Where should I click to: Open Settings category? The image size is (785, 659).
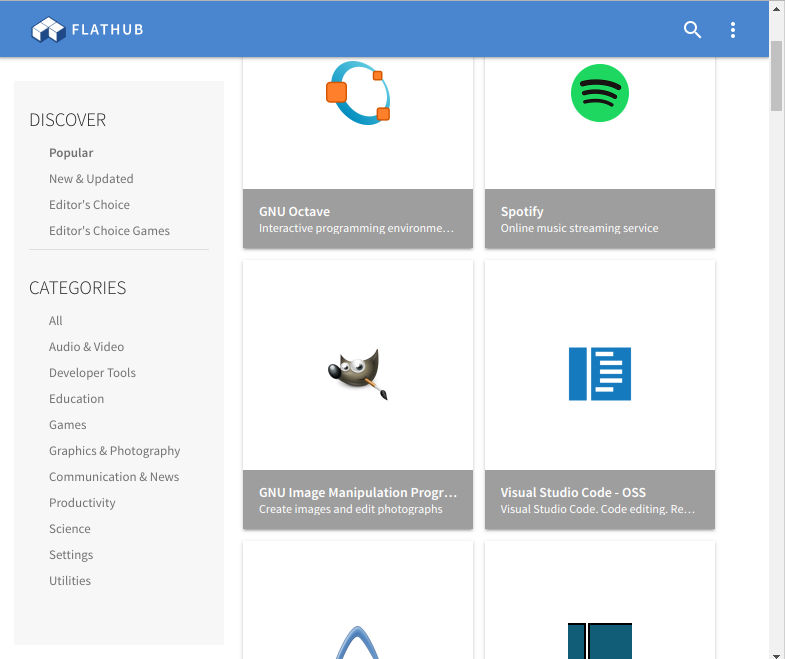71,555
